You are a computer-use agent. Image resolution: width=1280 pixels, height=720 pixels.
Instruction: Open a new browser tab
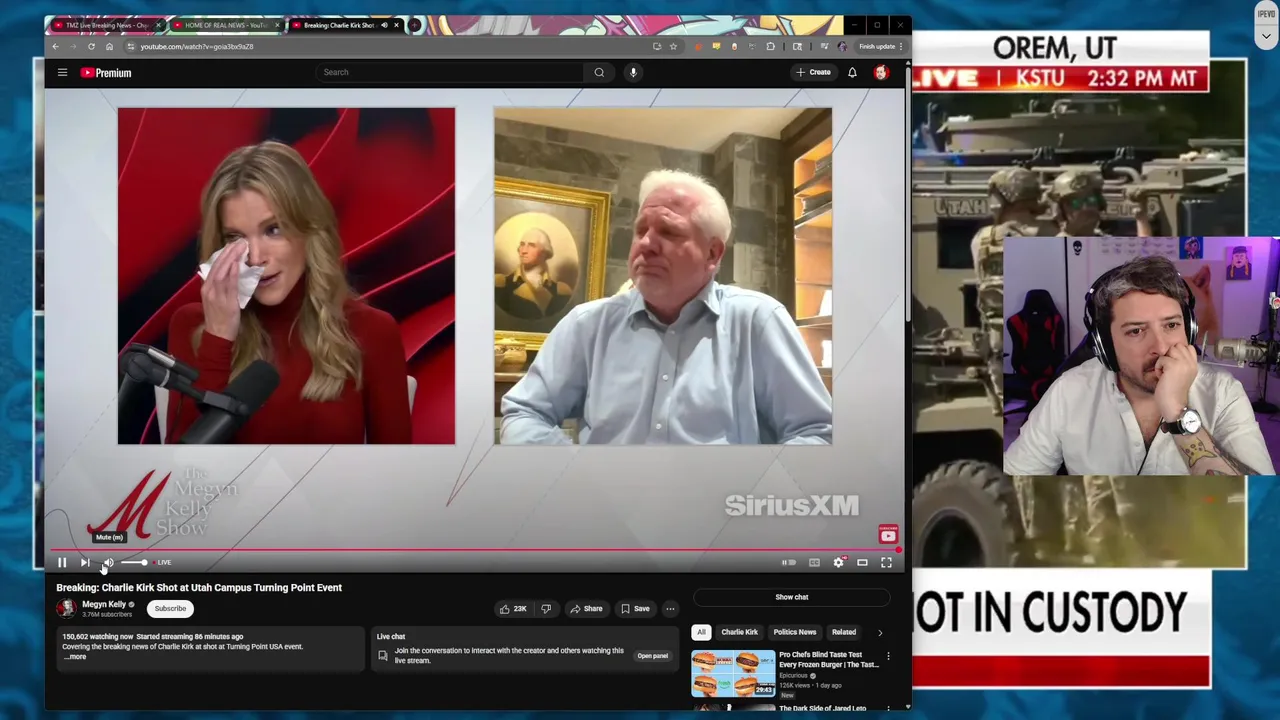[414, 25]
